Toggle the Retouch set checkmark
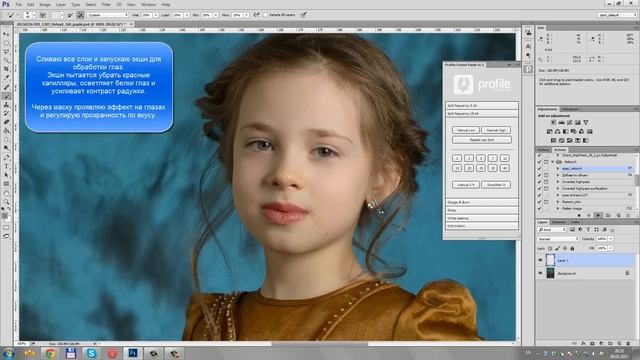Image resolution: width=640 pixels, height=360 pixels. (x=539, y=162)
